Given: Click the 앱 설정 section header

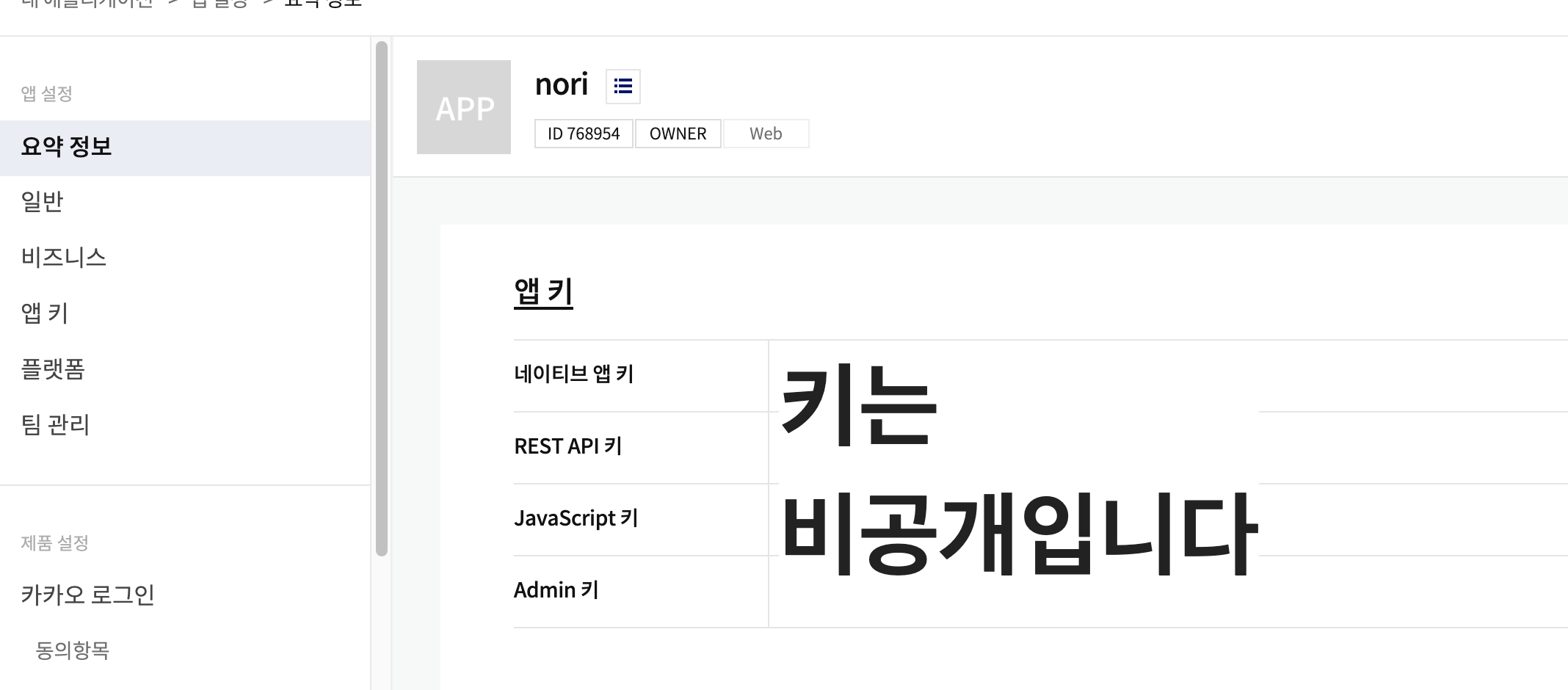Looking at the screenshot, I should pos(47,93).
